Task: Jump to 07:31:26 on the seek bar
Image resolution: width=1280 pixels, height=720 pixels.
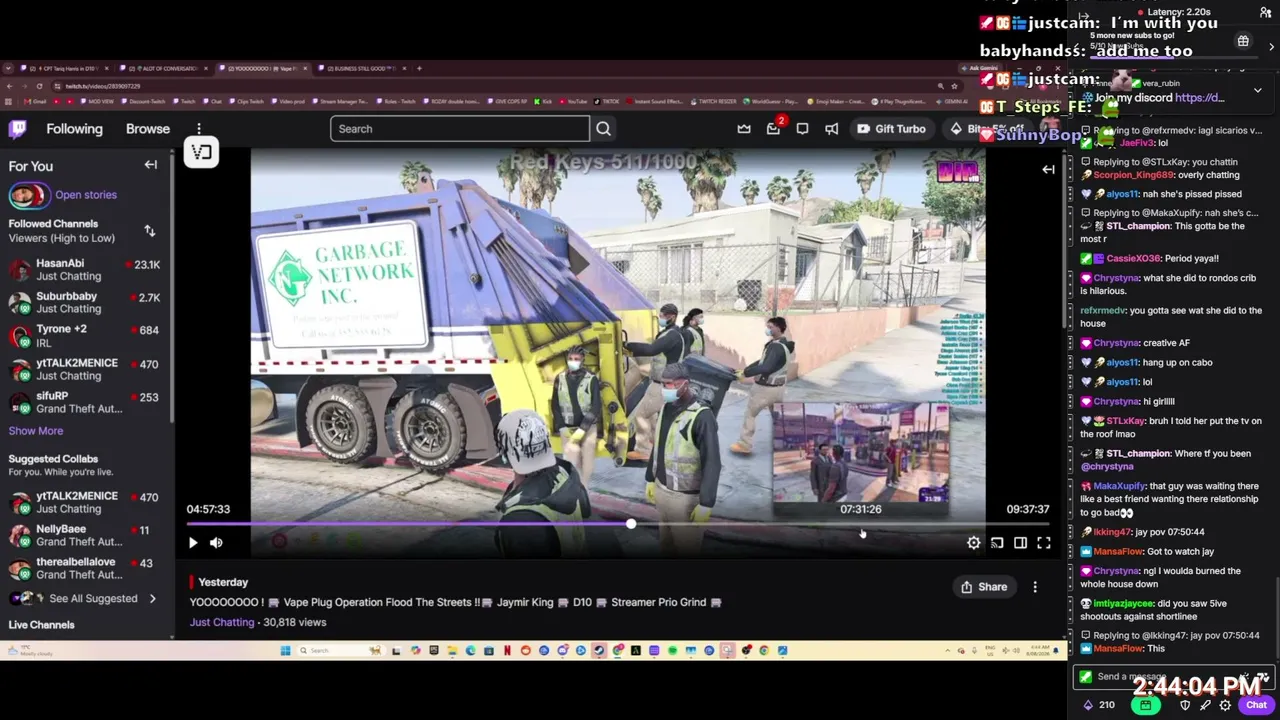Action: [x=861, y=524]
